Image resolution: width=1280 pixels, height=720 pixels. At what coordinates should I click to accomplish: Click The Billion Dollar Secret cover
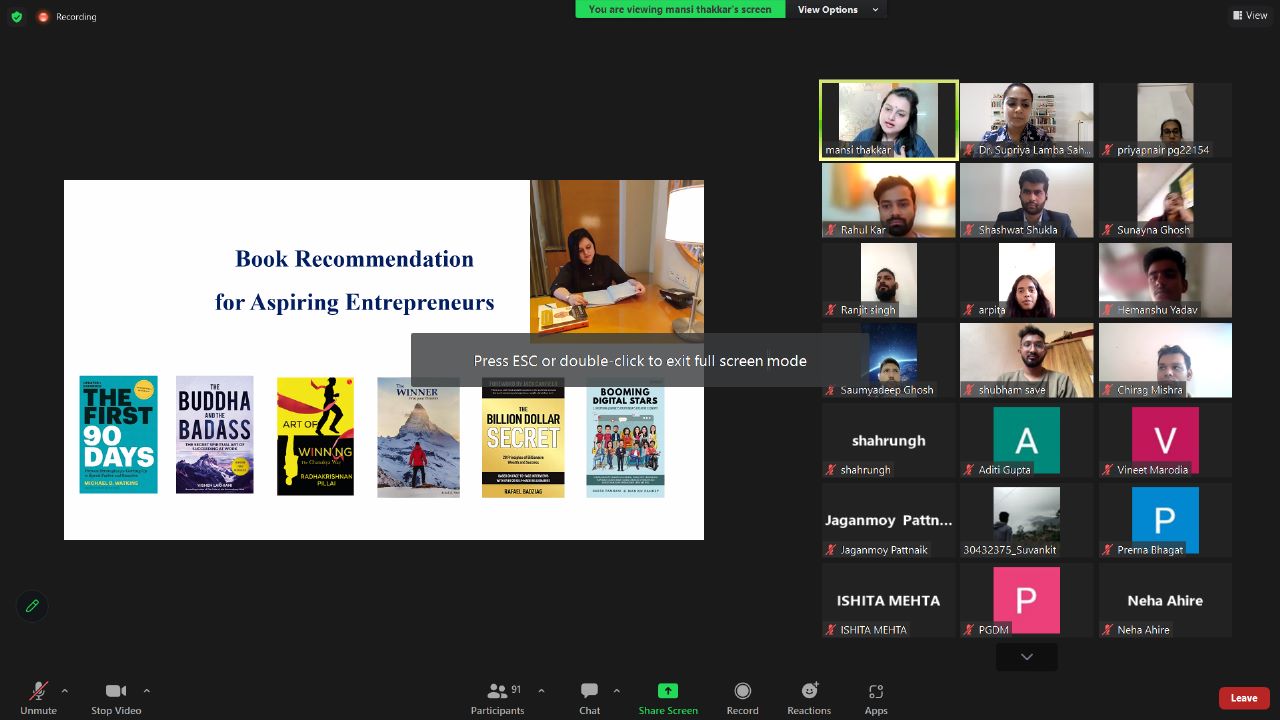coord(523,437)
